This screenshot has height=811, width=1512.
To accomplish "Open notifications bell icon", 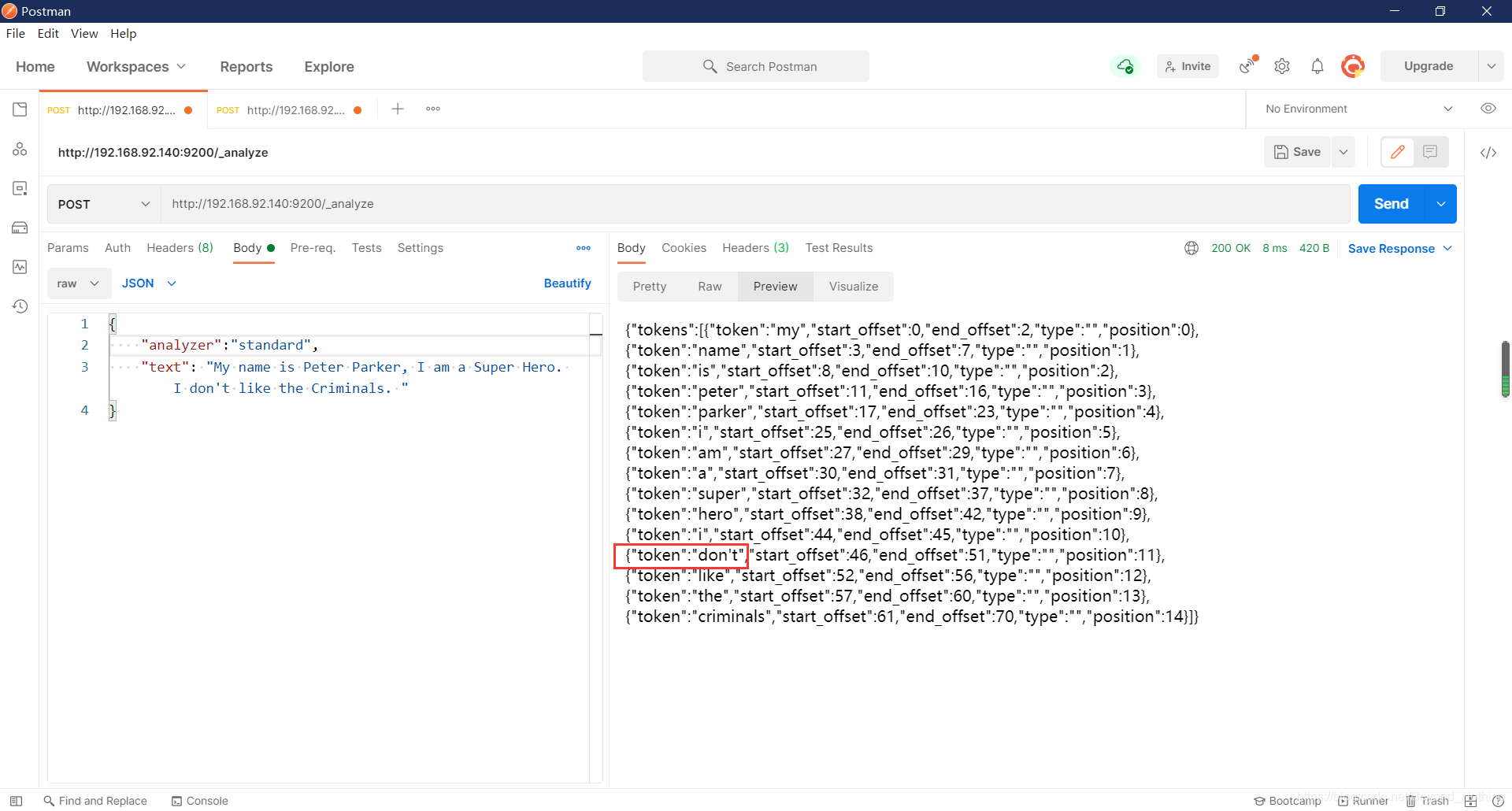I will [1317, 66].
